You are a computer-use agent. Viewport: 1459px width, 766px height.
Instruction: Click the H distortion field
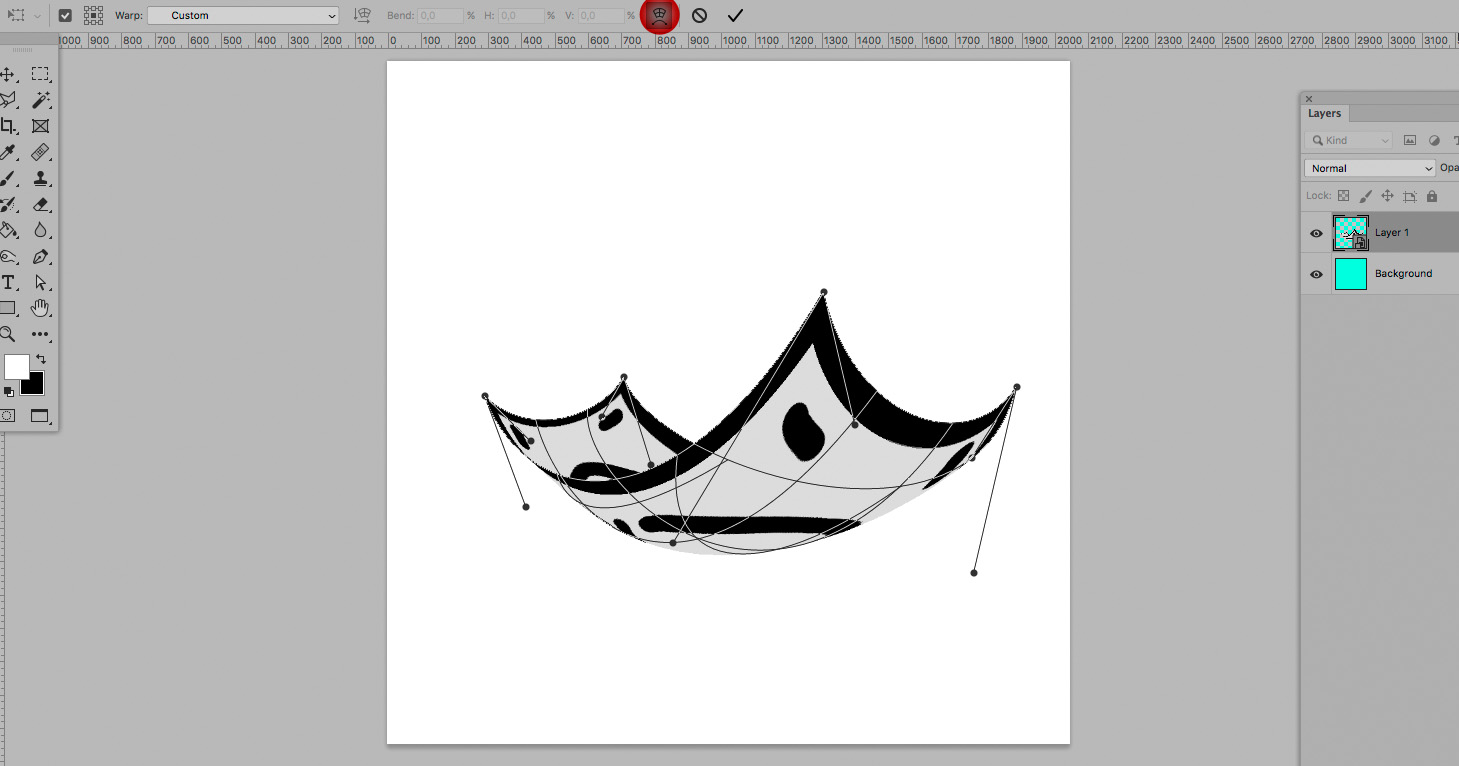pos(520,16)
